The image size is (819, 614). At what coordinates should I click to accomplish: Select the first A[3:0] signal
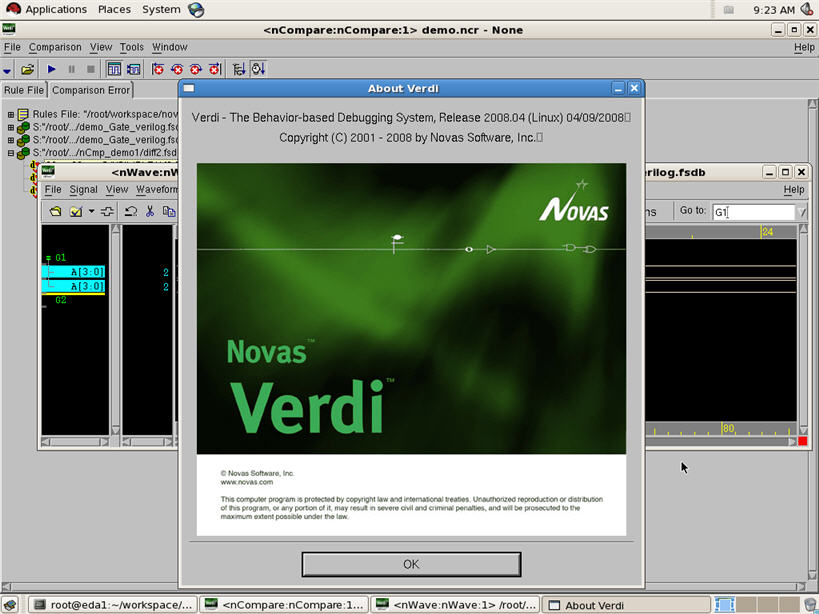87,272
